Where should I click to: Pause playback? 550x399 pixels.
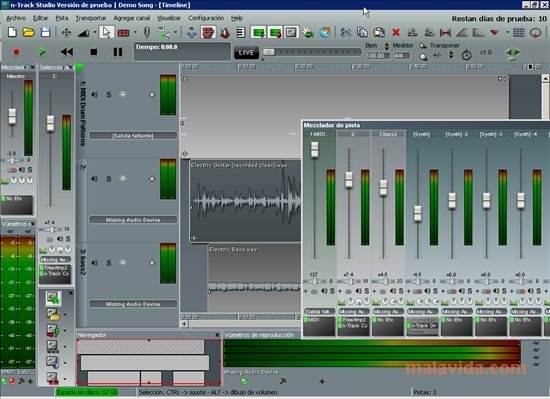pos(118,52)
